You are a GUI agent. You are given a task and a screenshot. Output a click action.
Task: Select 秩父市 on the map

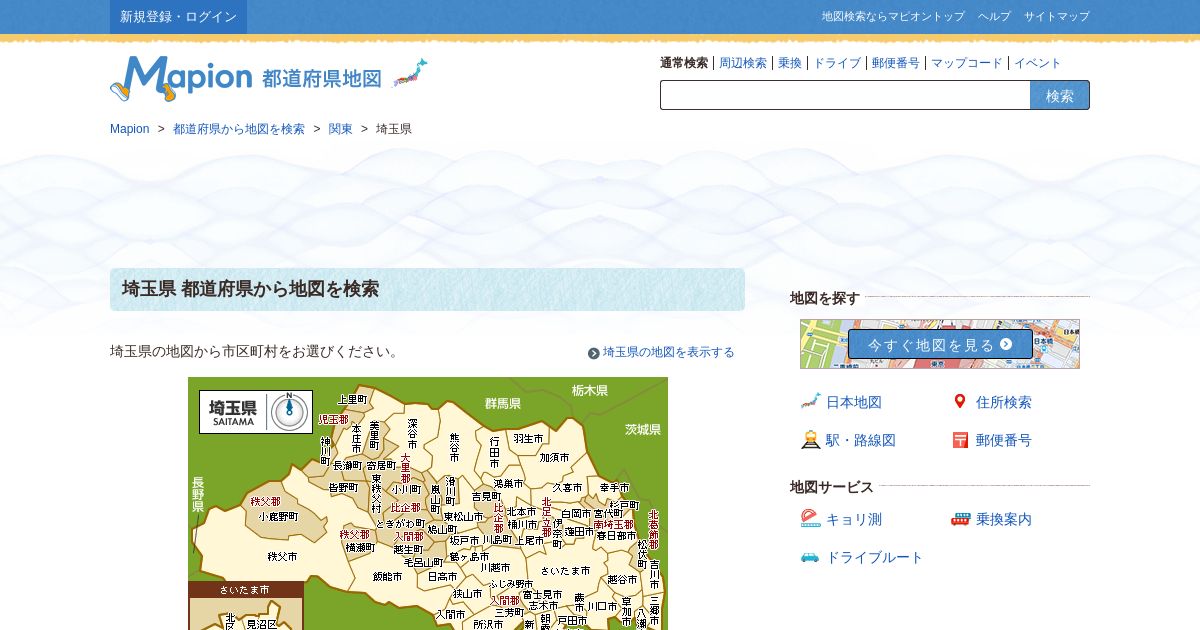pyautogui.click(x=282, y=556)
